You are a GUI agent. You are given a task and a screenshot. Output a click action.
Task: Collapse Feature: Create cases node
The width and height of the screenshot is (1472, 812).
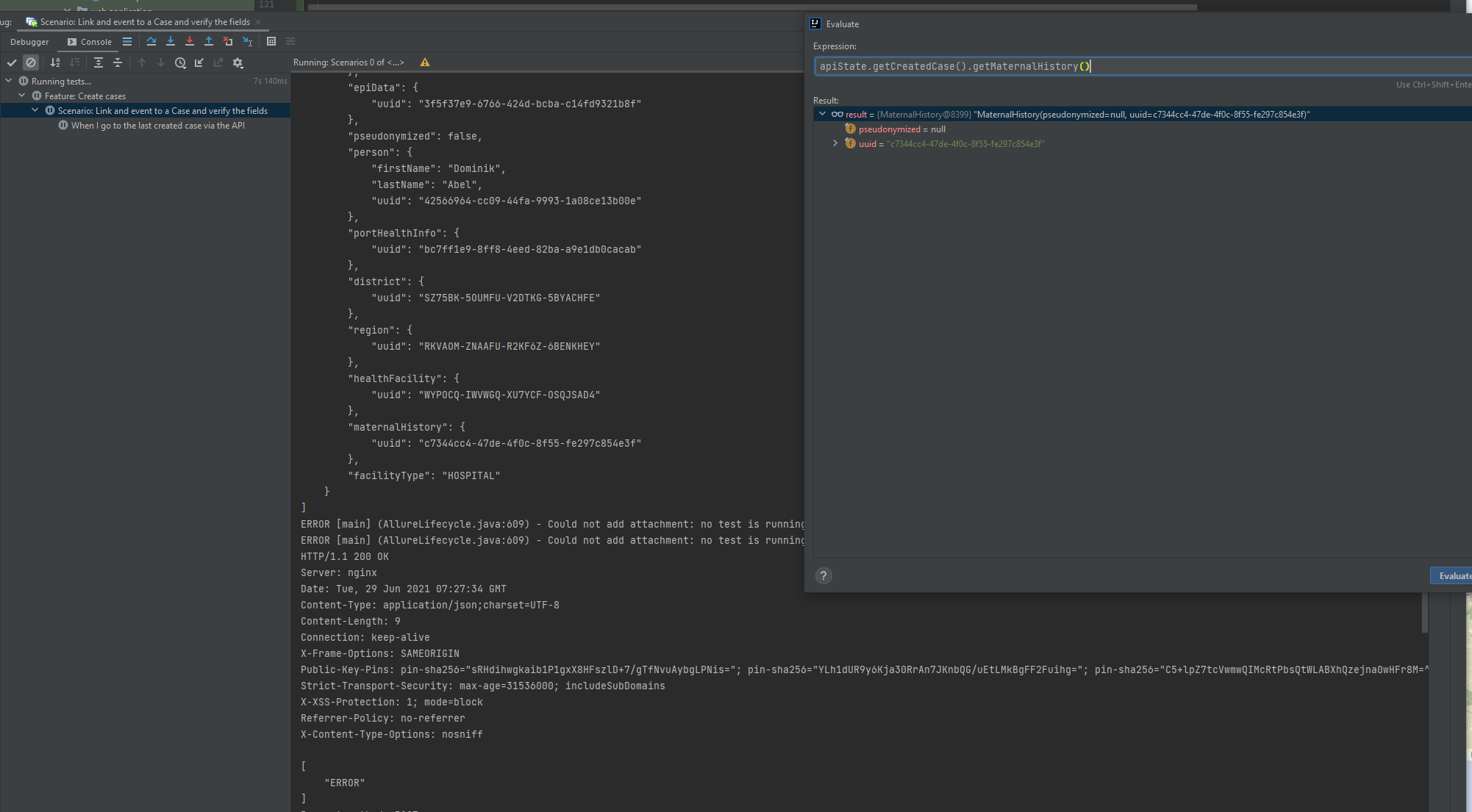(x=22, y=96)
